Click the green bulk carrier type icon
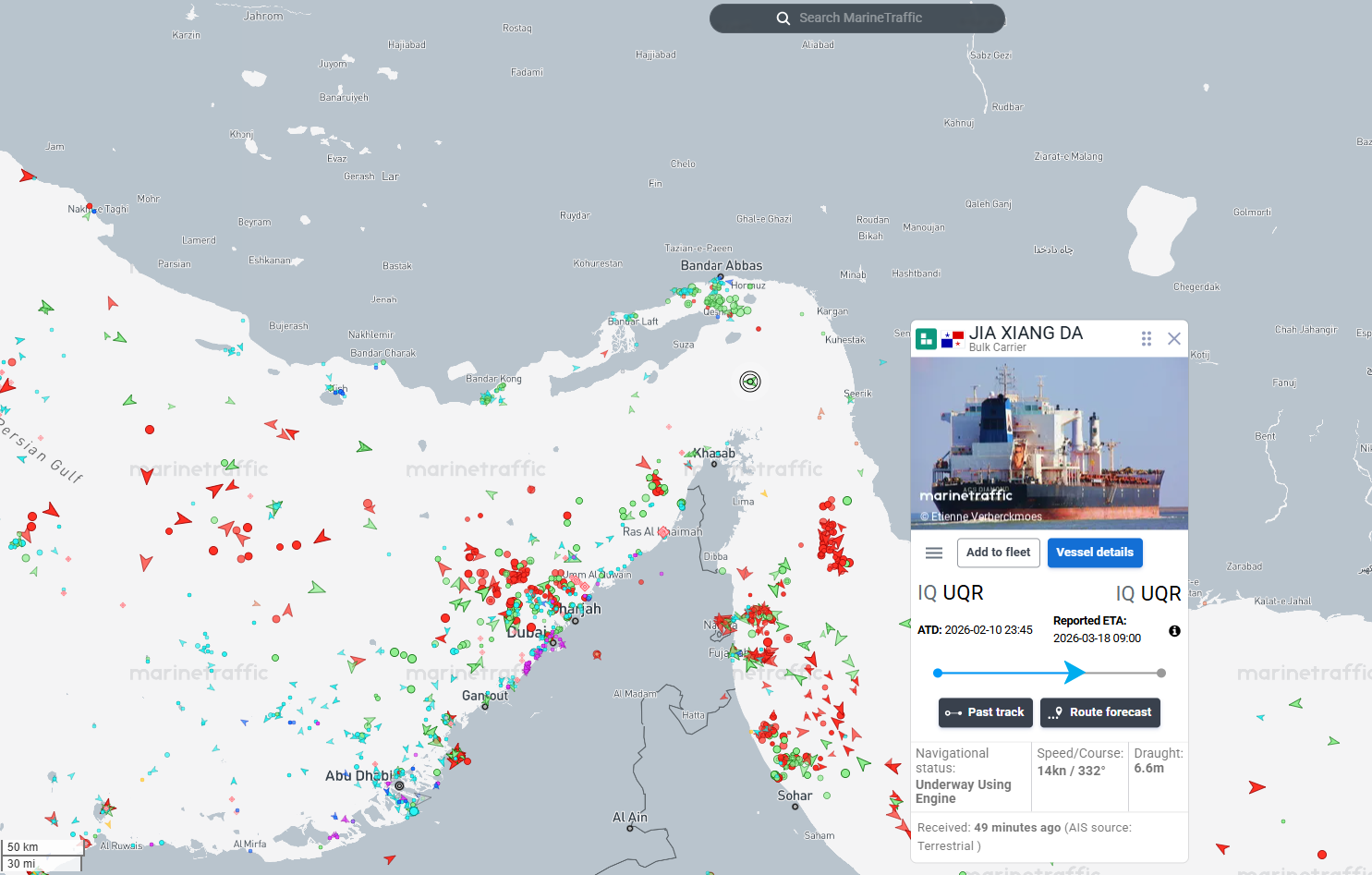 click(x=926, y=339)
